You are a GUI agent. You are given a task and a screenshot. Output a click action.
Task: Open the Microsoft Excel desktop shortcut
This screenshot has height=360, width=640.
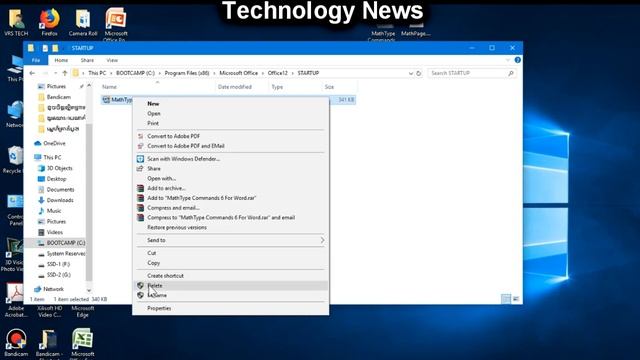click(82, 343)
